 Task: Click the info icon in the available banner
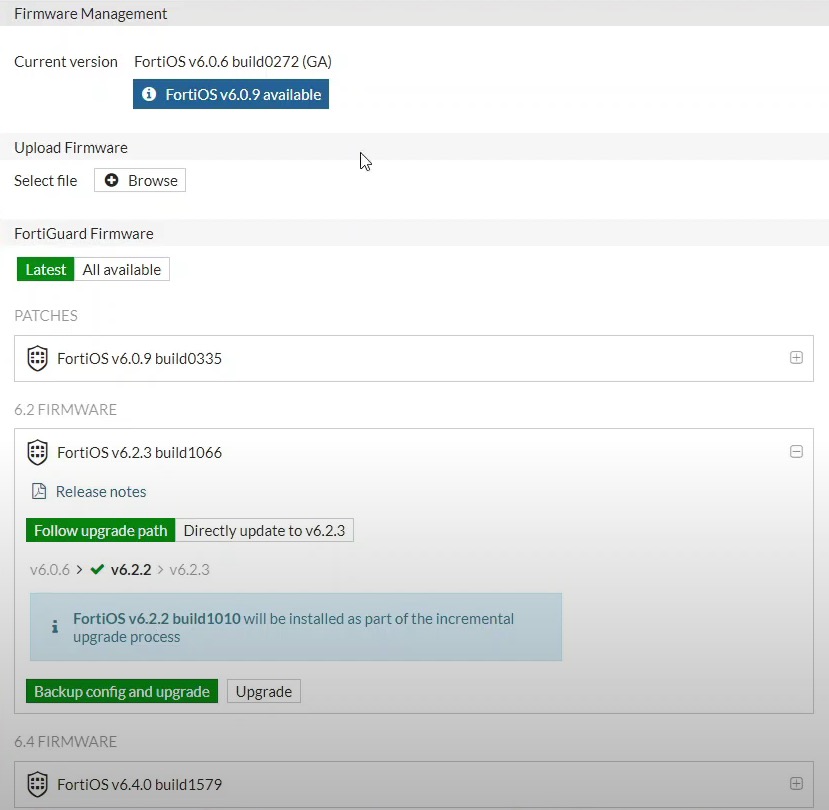[149, 94]
